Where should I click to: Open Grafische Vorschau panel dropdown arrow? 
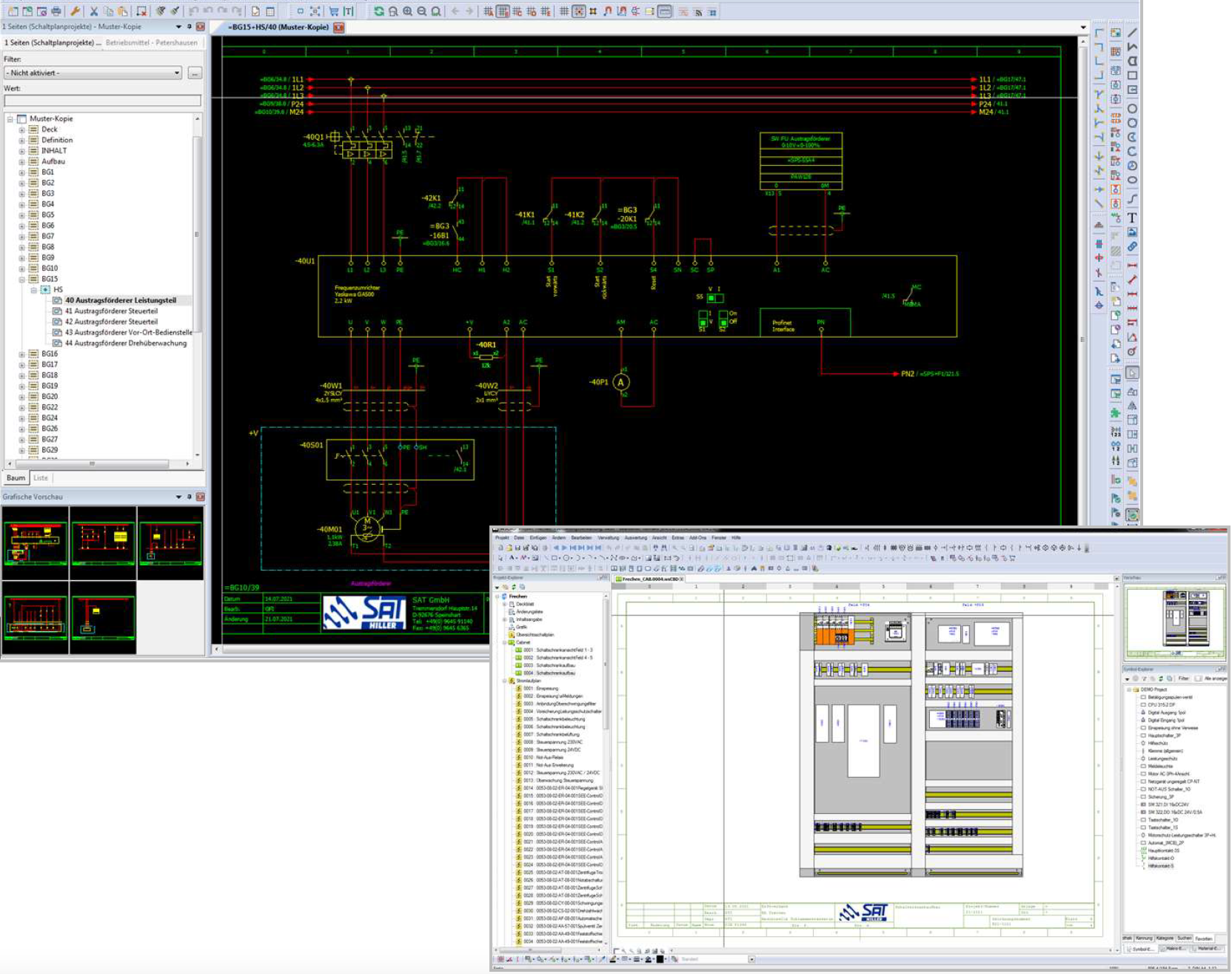(x=178, y=497)
